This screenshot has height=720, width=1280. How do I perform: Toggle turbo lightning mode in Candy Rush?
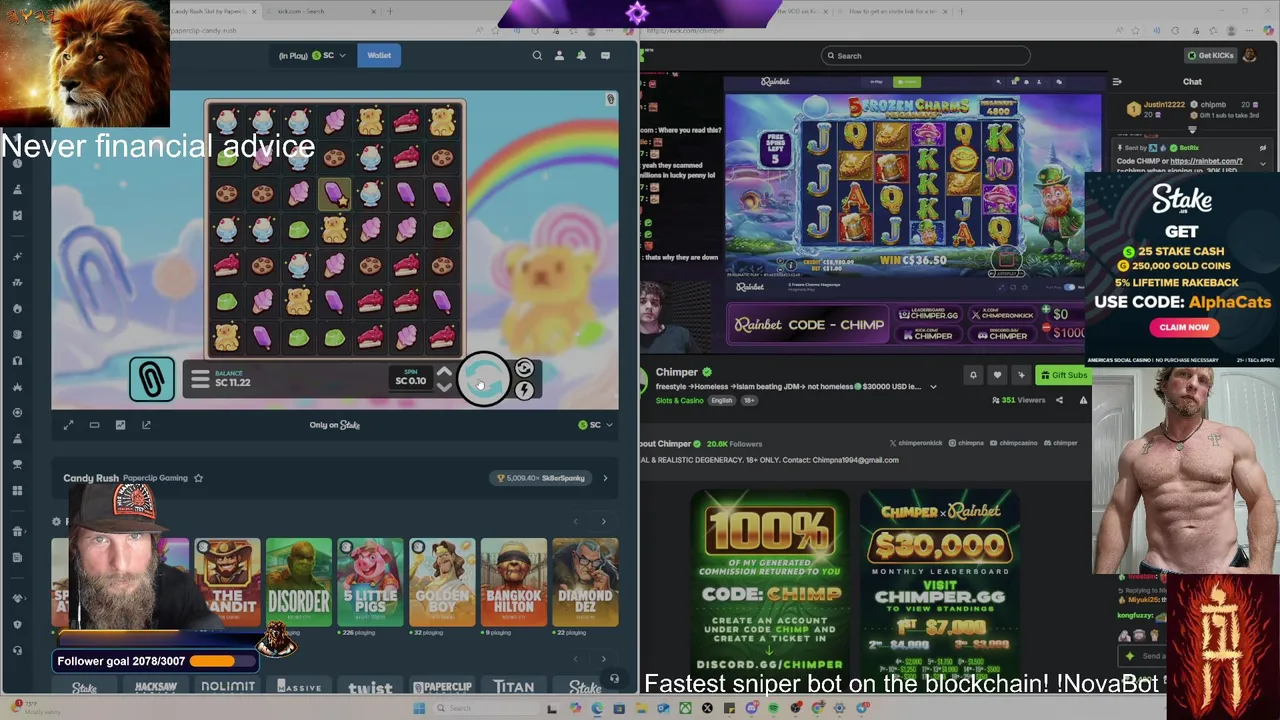point(524,391)
